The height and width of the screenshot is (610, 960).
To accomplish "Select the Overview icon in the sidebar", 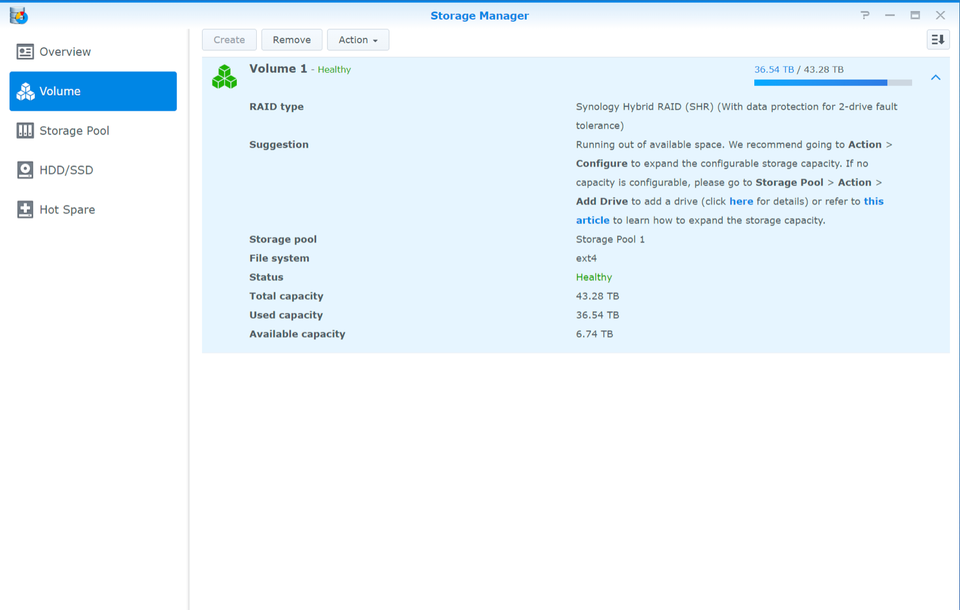I will [x=23, y=51].
